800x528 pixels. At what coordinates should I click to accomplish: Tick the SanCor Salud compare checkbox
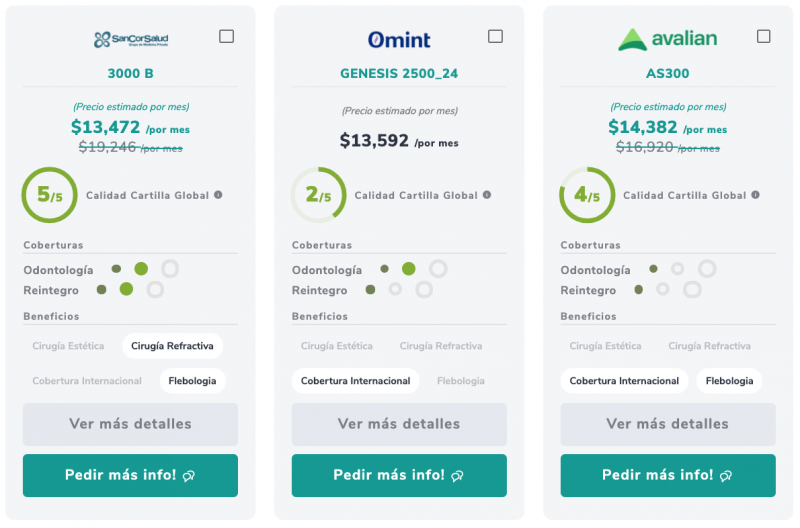(x=227, y=37)
